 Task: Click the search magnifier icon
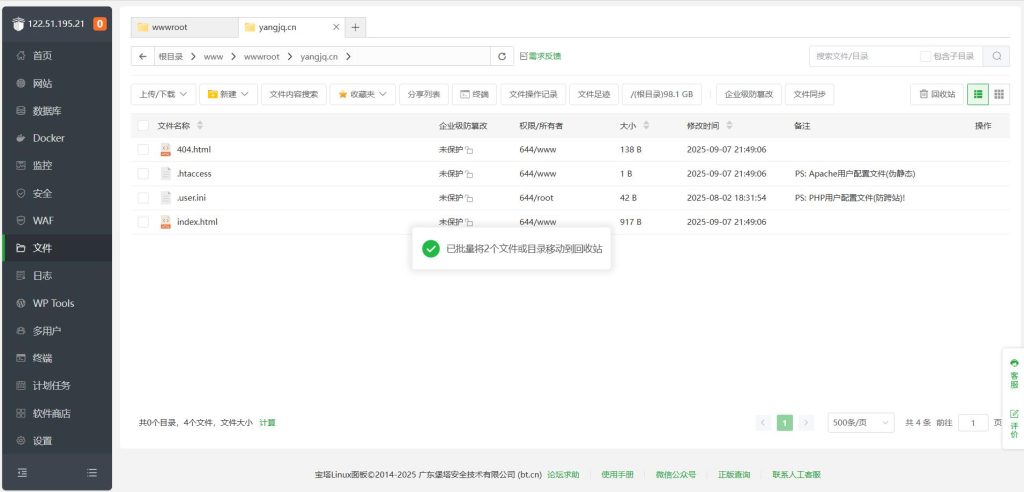click(x=997, y=56)
